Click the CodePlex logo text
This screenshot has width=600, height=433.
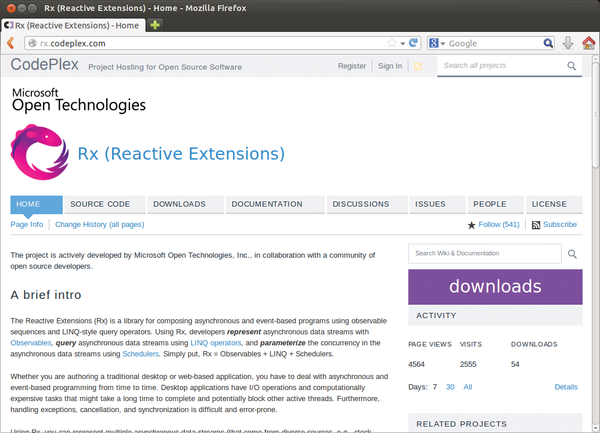pyautogui.click(x=44, y=65)
